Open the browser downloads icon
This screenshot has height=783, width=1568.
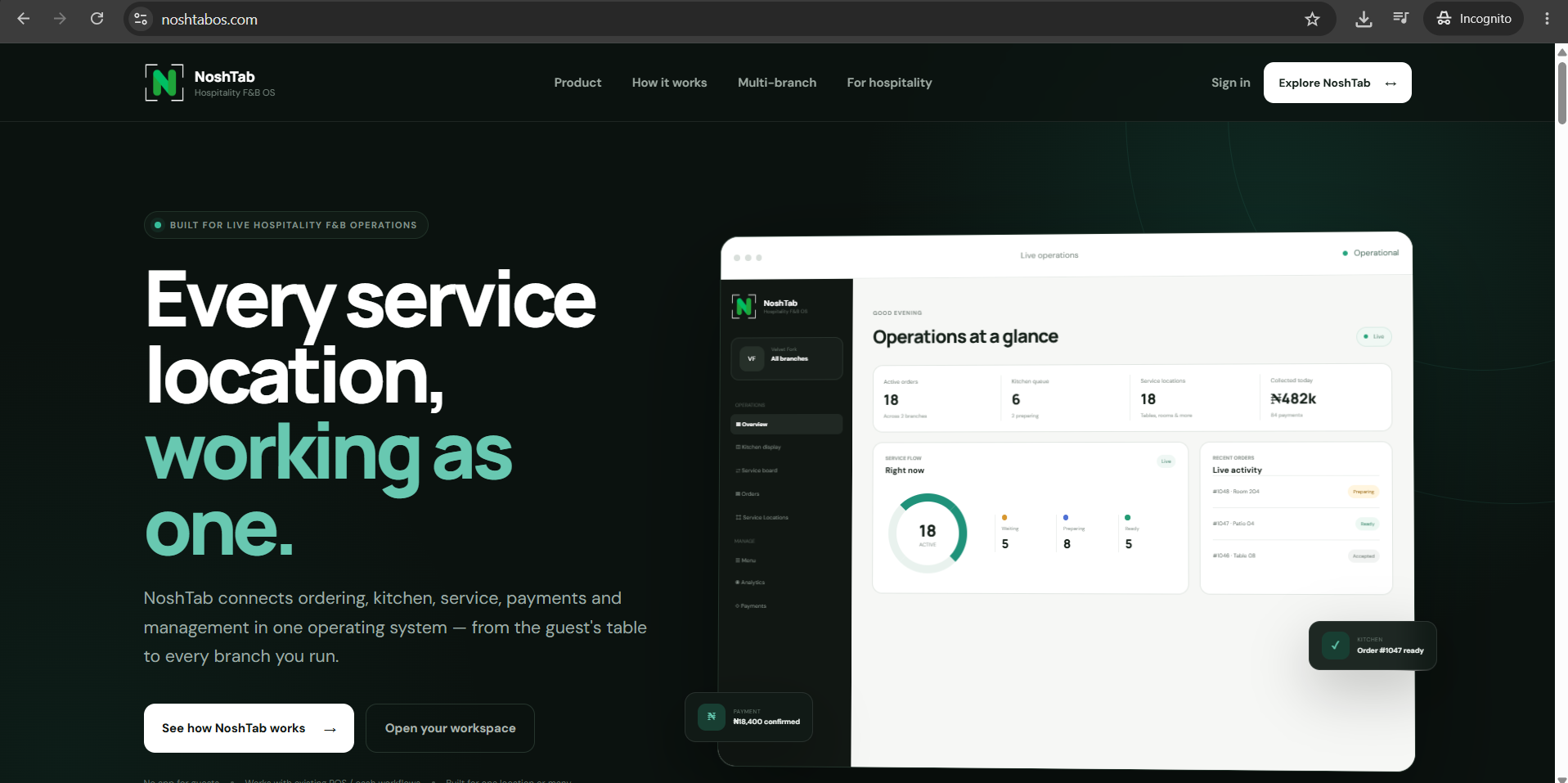pos(1364,19)
